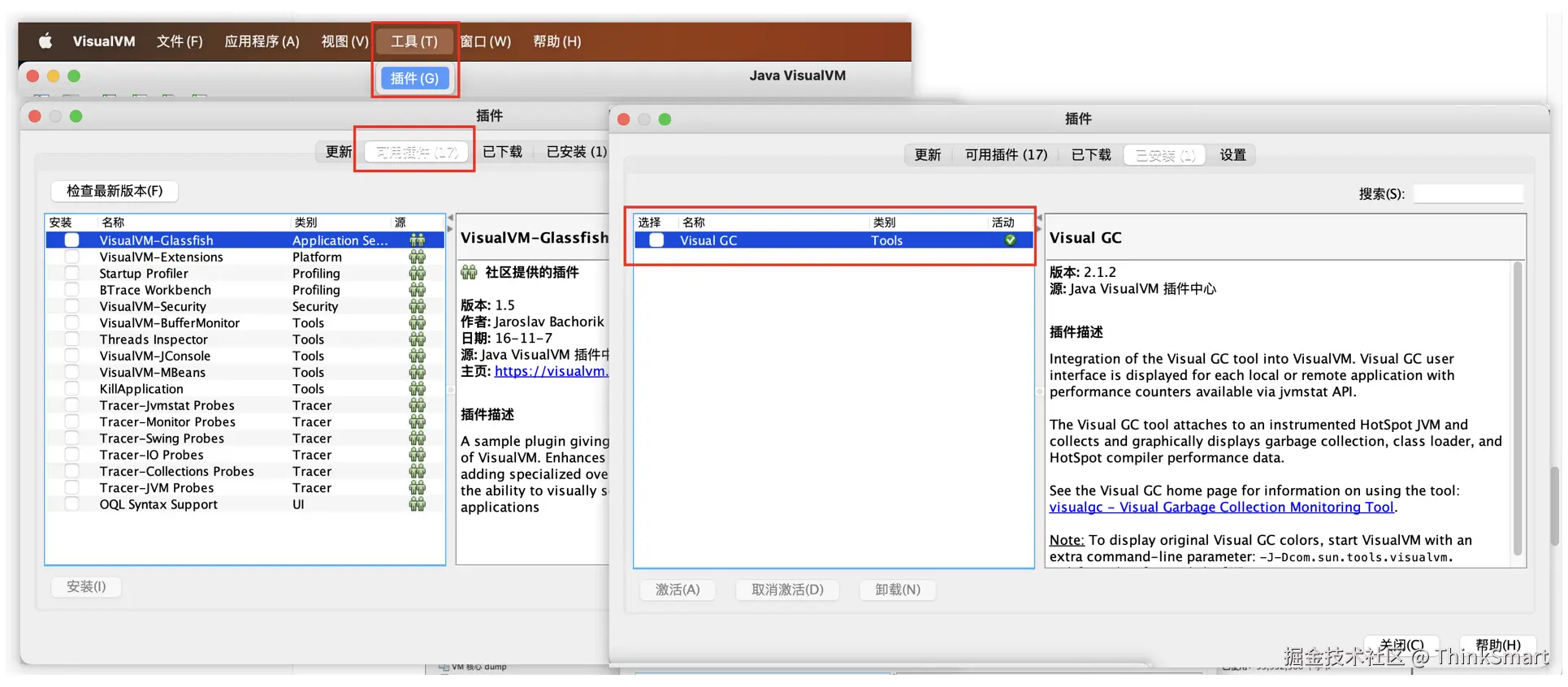Open 可用插件 (17) tab in right window
The height and width of the screenshot is (687, 1568).
(x=1006, y=154)
